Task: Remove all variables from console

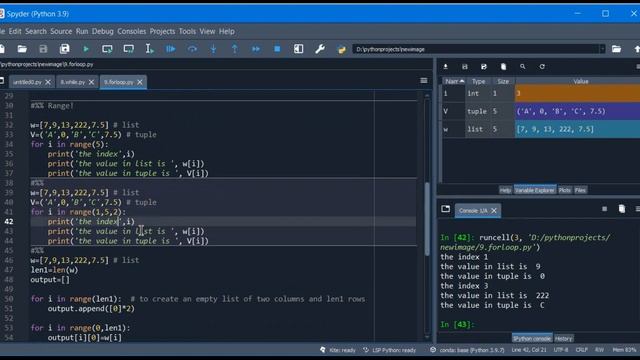Action: (x=622, y=209)
